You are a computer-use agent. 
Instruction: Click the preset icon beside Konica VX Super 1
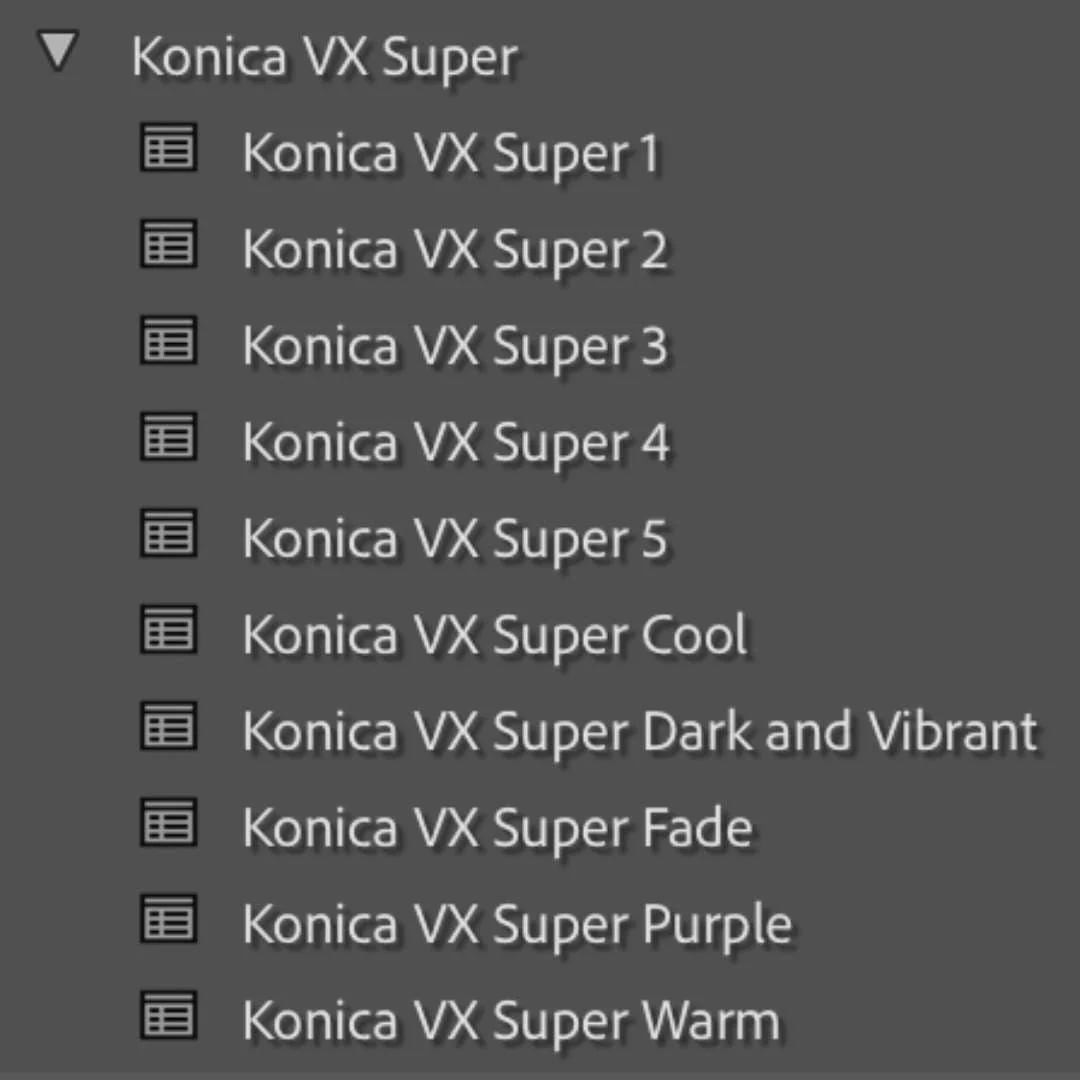[168, 147]
